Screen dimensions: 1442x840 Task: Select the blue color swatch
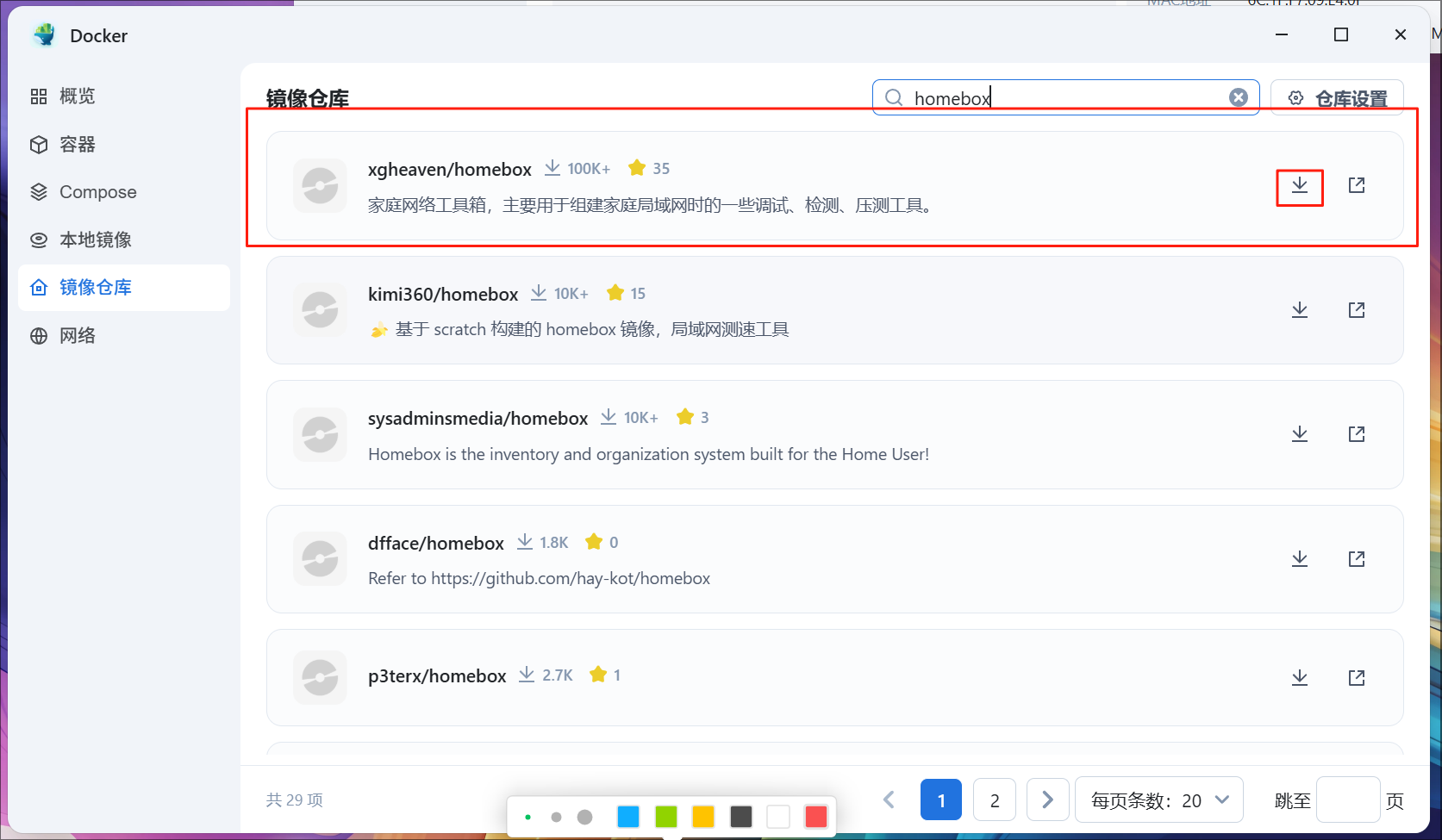pyautogui.click(x=628, y=817)
